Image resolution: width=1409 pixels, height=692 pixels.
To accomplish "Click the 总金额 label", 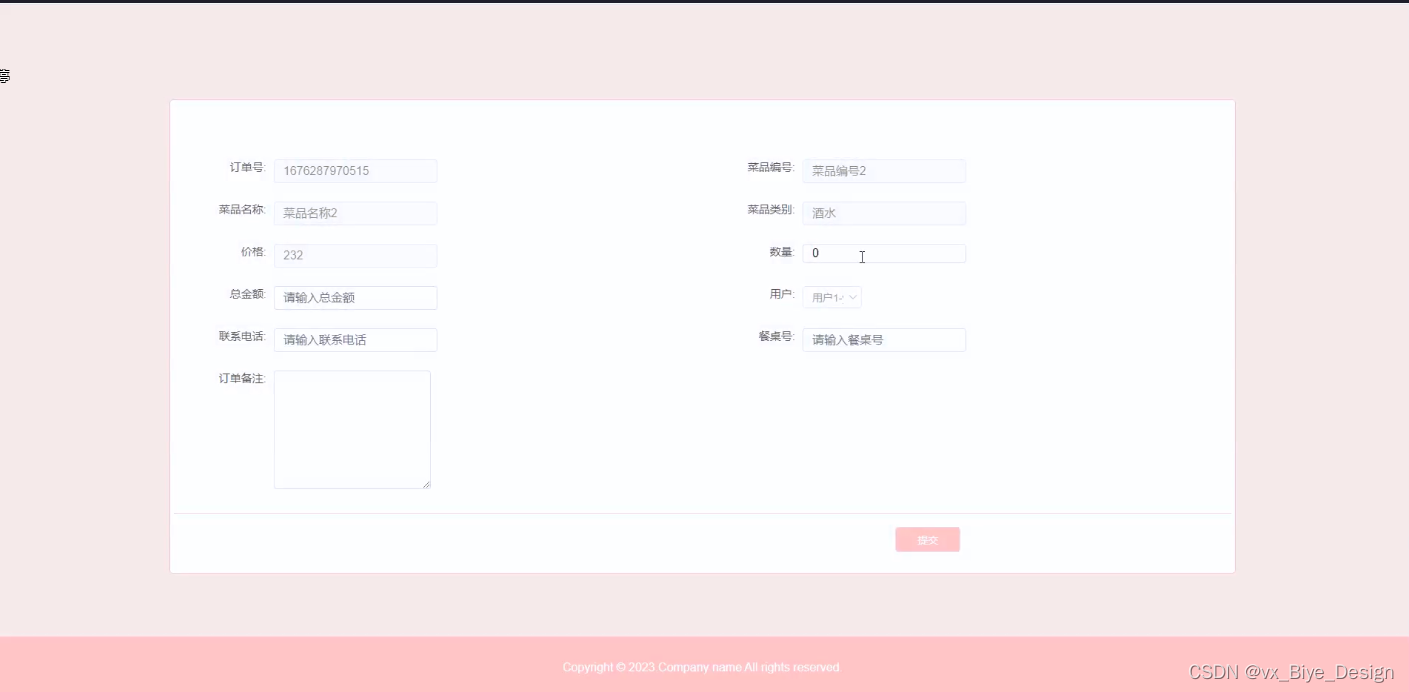I will tap(247, 294).
